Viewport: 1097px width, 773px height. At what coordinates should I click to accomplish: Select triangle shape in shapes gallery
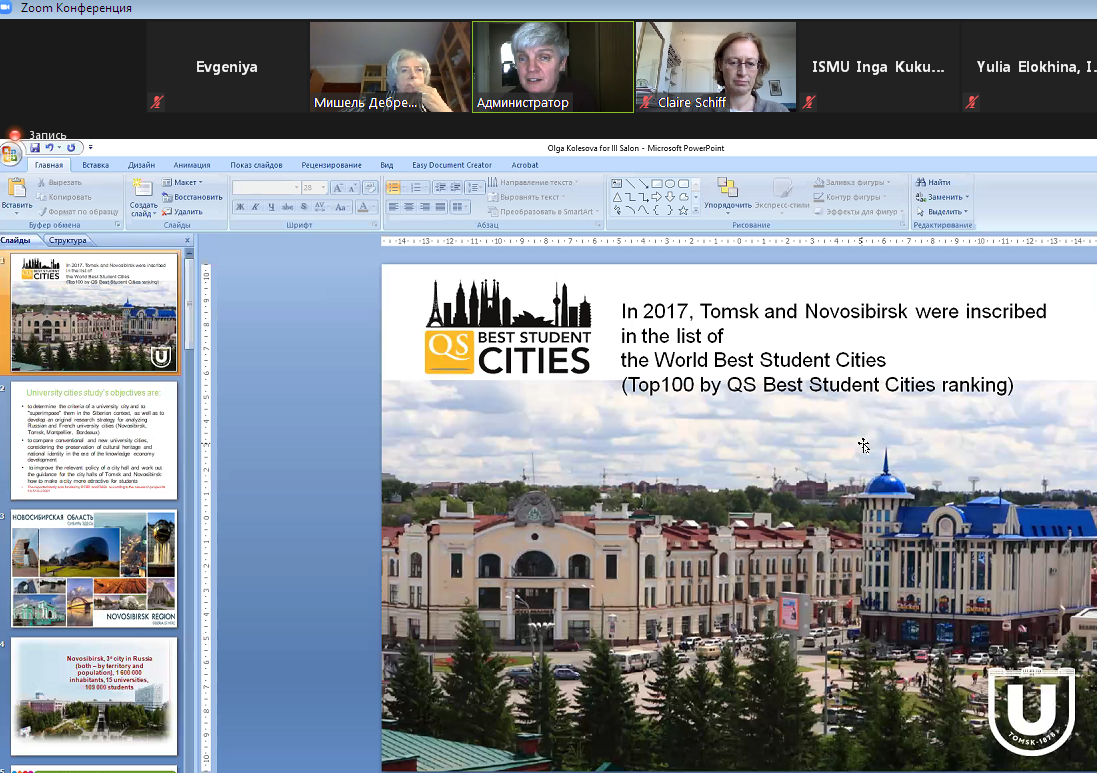[617, 197]
